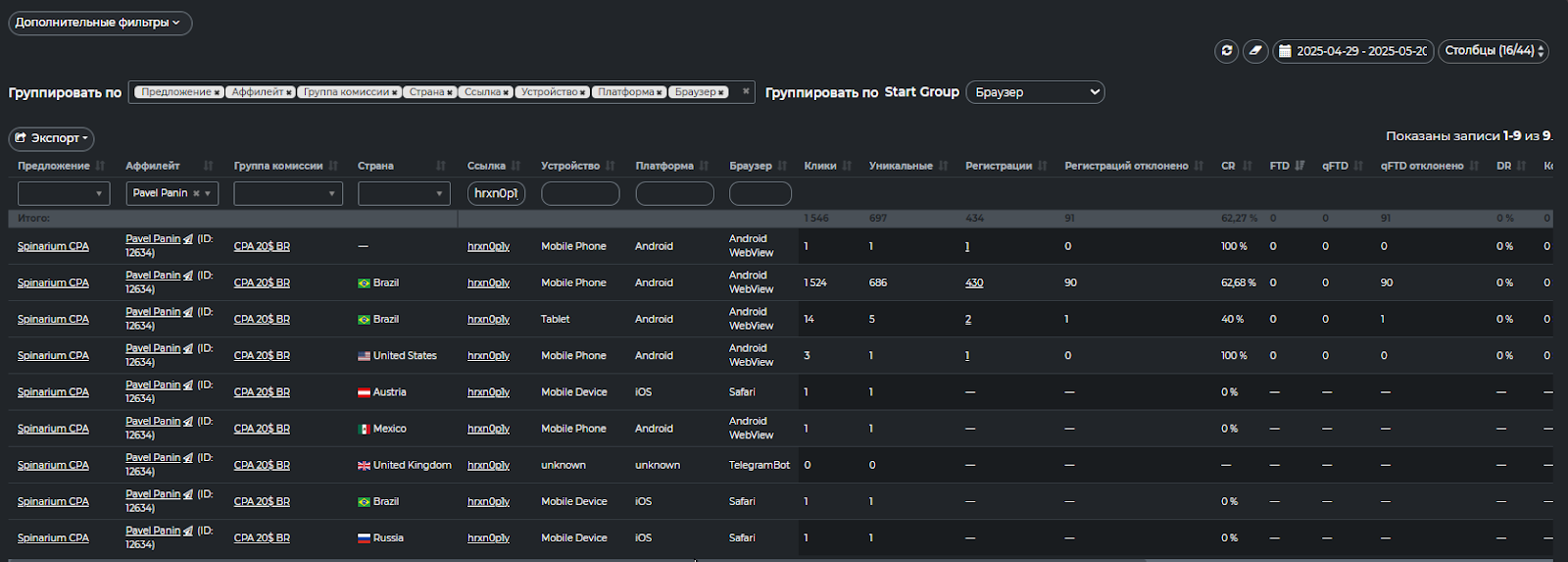The height and width of the screenshot is (562, 1568).
Task: Click the date range field 2025-04-29
Action: click(x=1360, y=51)
